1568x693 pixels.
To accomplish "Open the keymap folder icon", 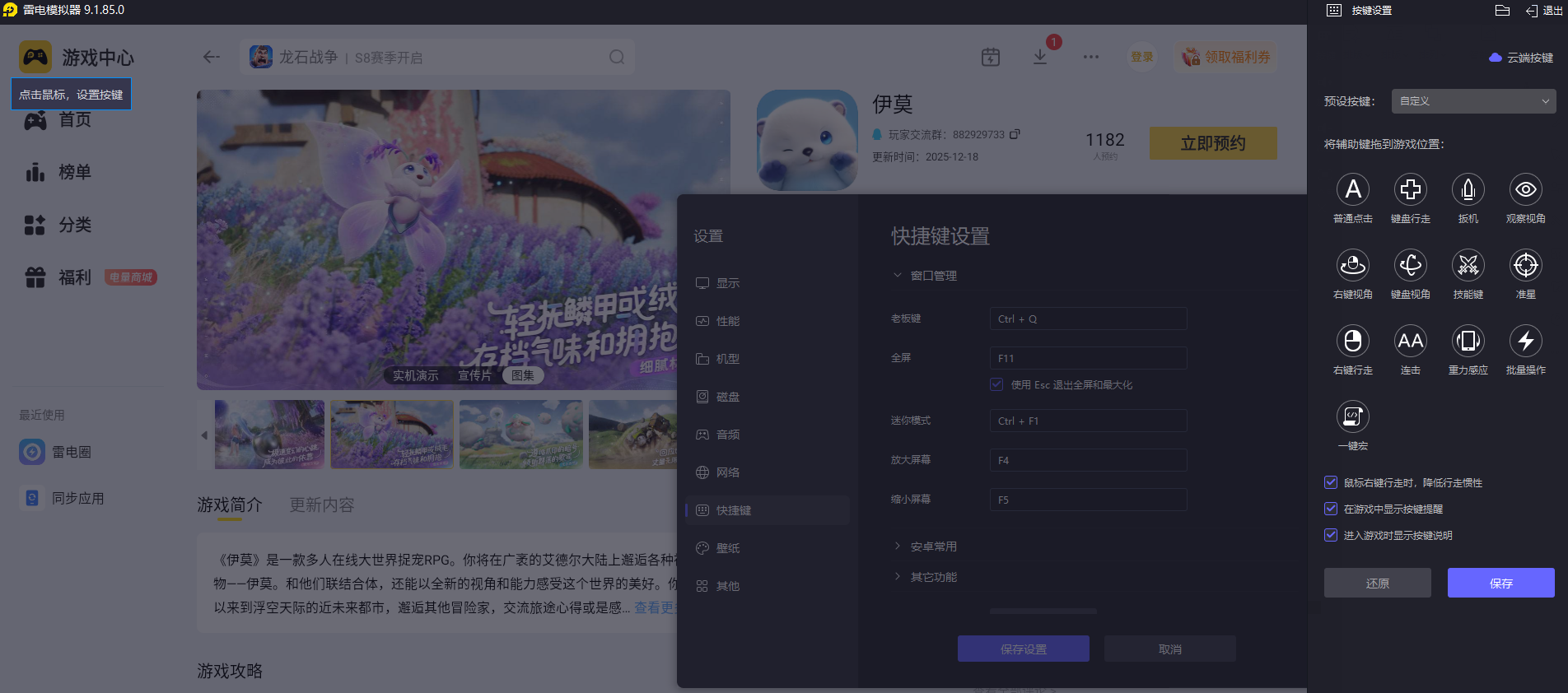I will (1502, 11).
